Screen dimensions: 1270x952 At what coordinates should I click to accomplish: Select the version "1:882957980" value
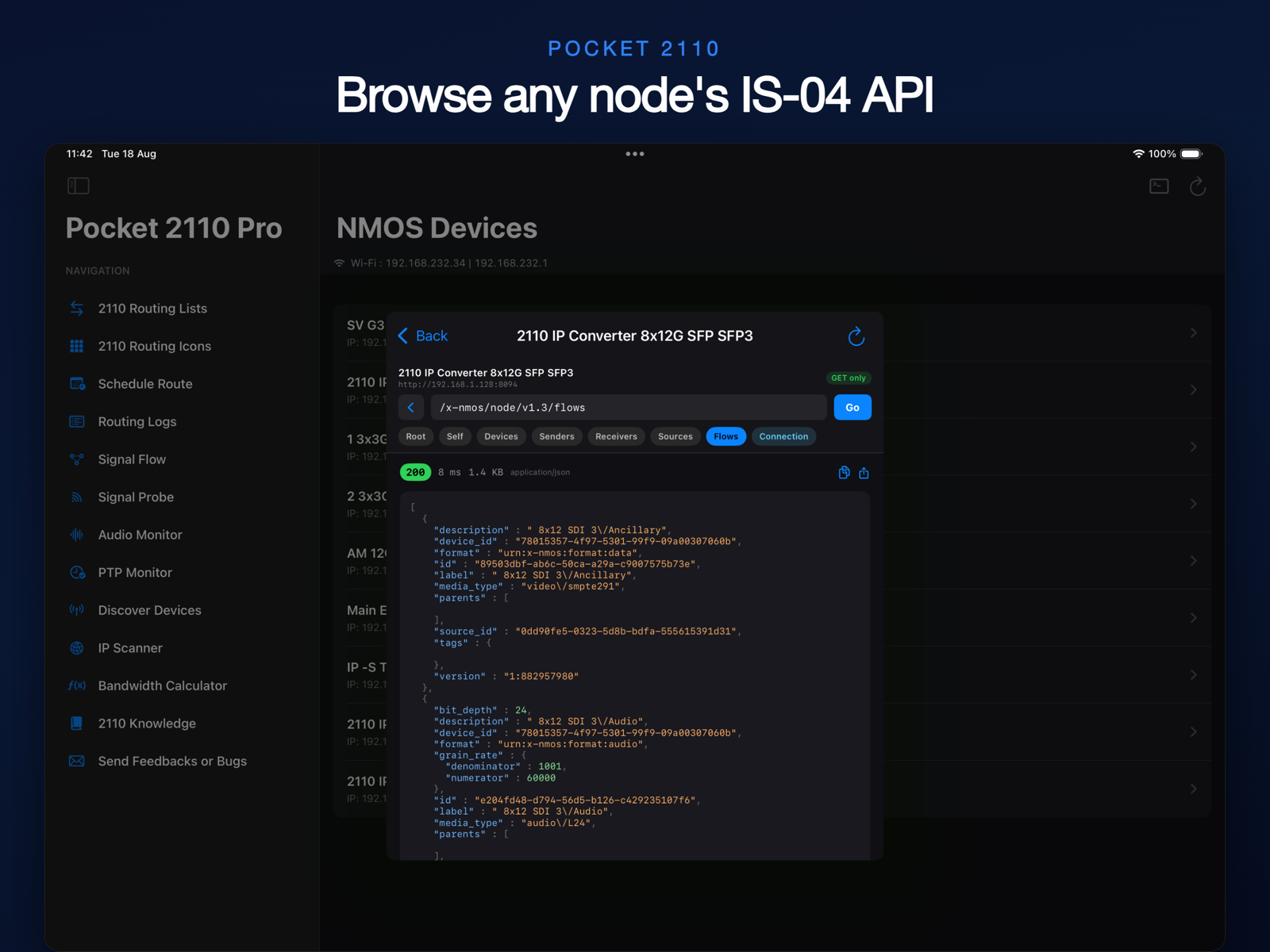[x=541, y=677]
